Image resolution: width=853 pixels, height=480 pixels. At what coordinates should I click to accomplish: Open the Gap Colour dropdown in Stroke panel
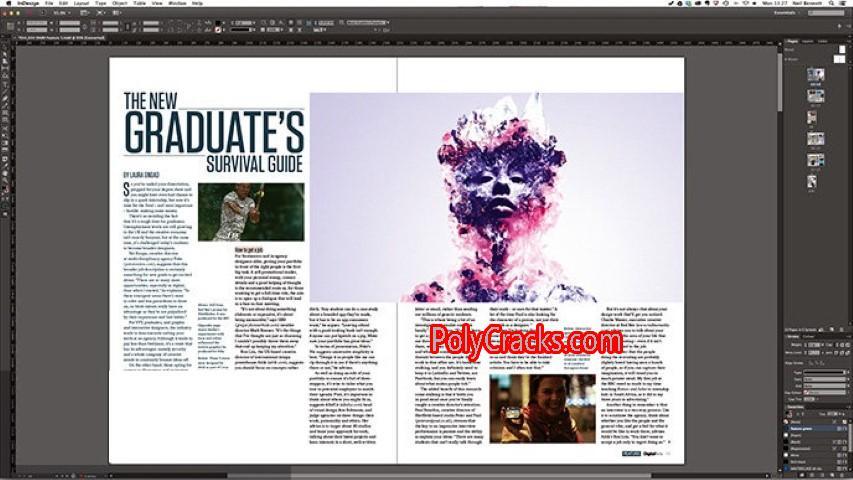[825, 392]
